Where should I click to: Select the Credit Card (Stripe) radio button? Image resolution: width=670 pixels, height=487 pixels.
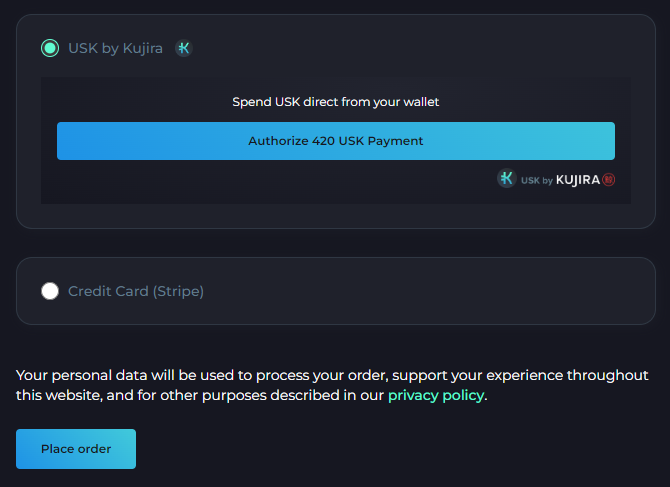[50, 291]
